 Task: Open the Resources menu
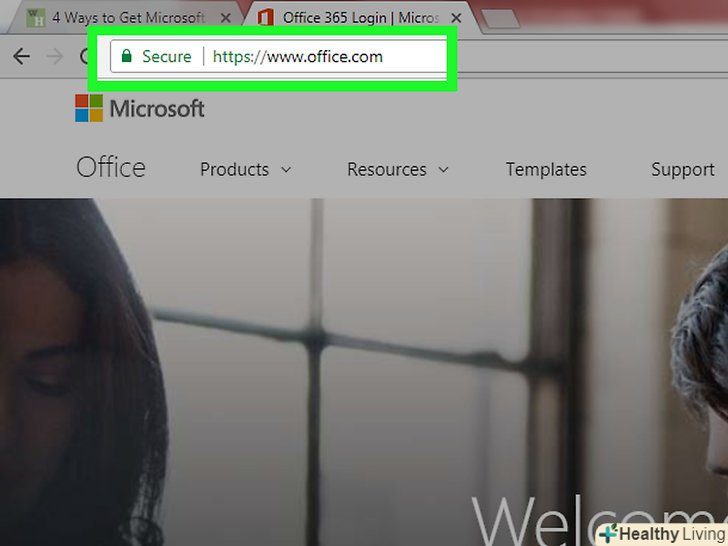(398, 169)
